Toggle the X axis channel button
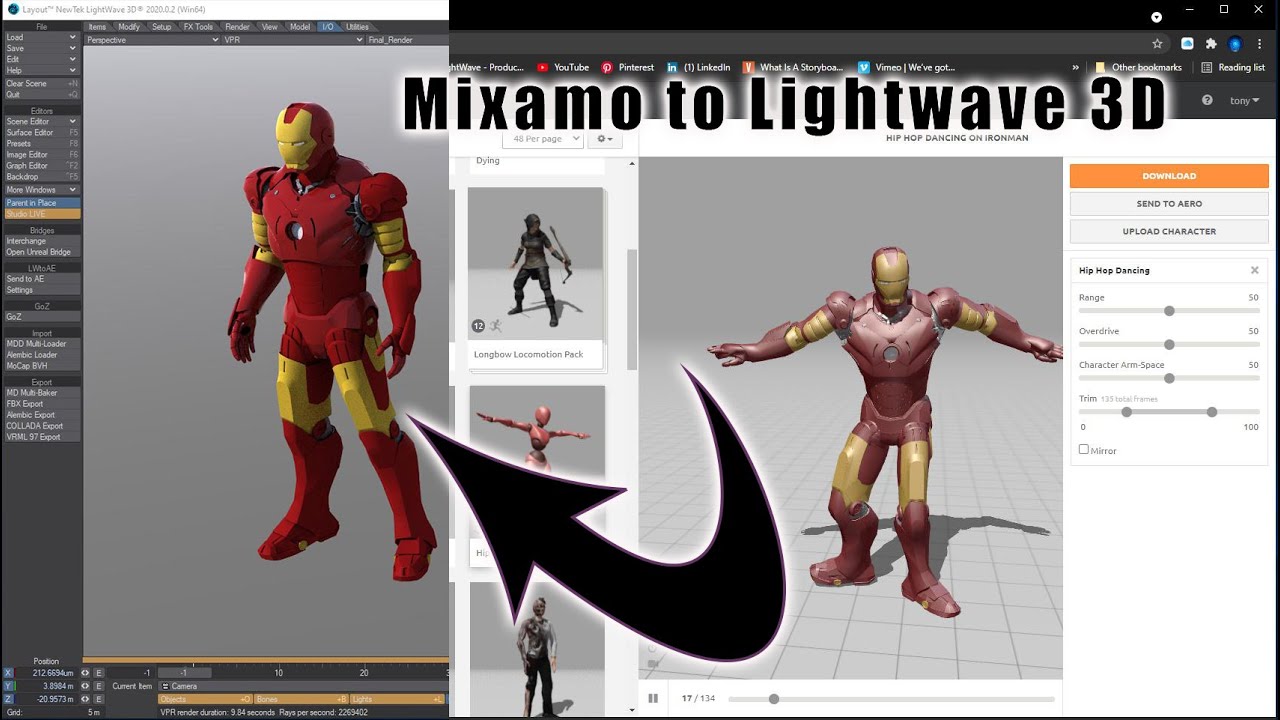1280x720 pixels. [x=8, y=673]
